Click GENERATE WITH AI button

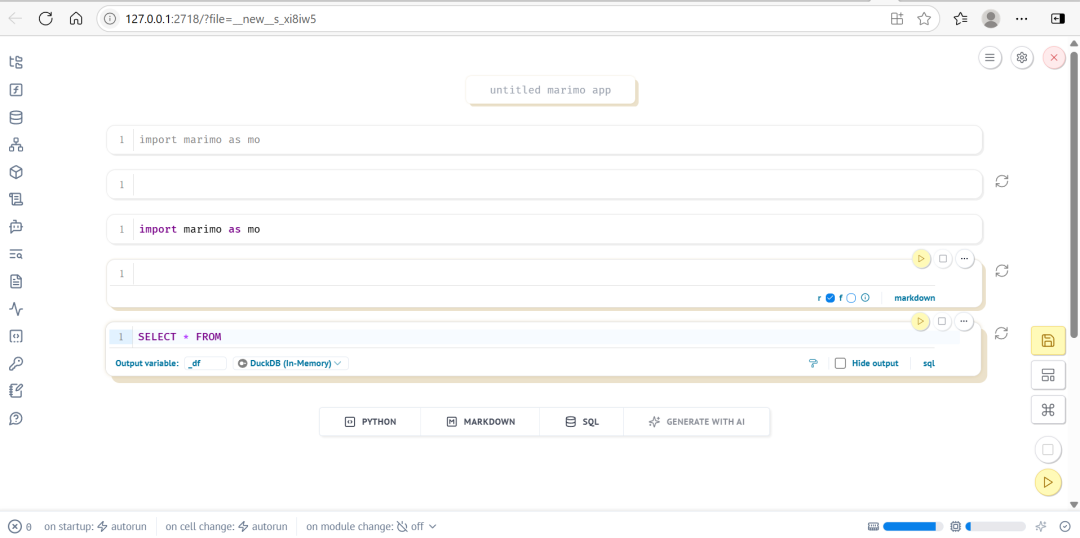click(696, 422)
